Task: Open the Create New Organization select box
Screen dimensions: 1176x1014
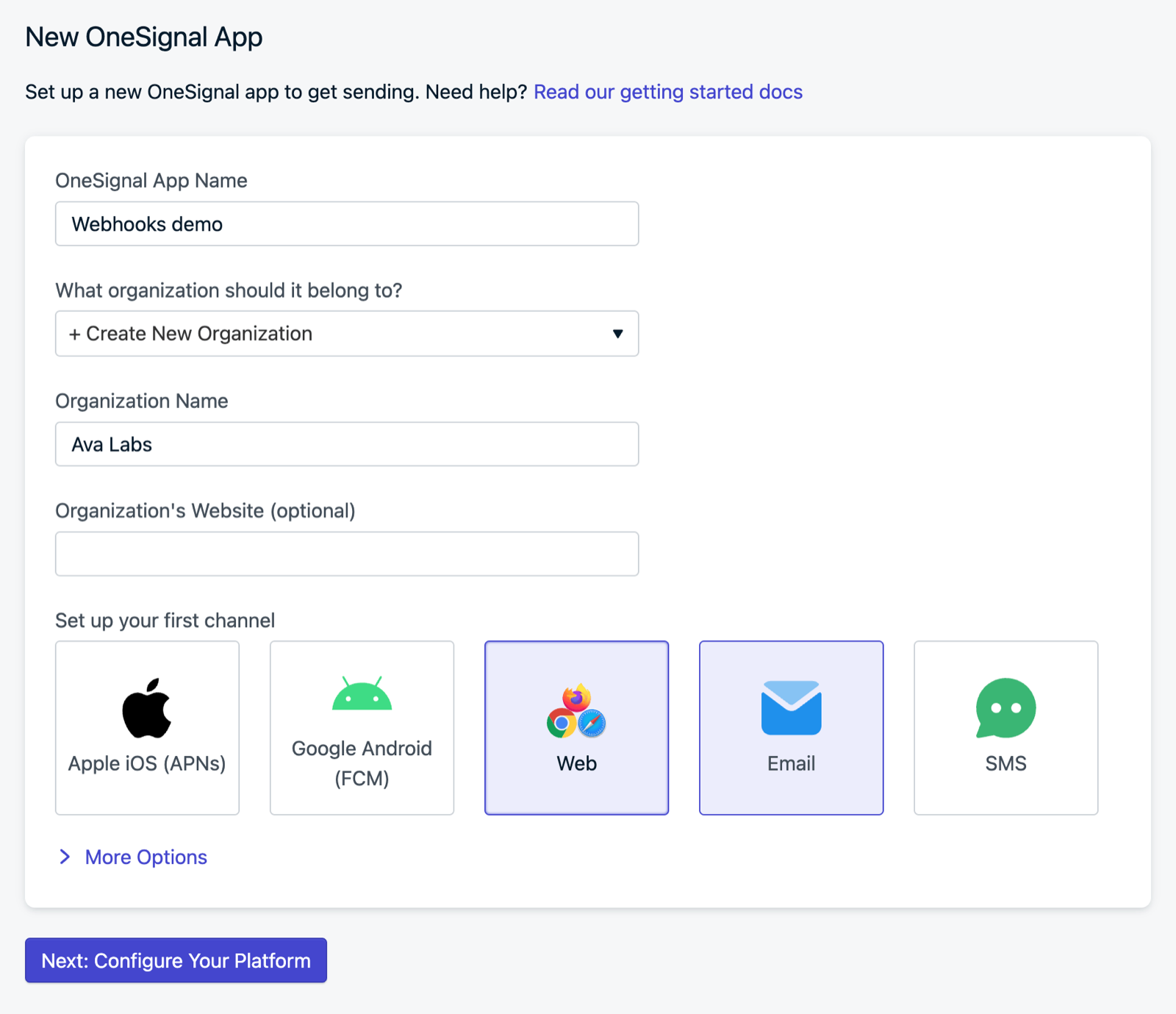Action: click(x=347, y=334)
